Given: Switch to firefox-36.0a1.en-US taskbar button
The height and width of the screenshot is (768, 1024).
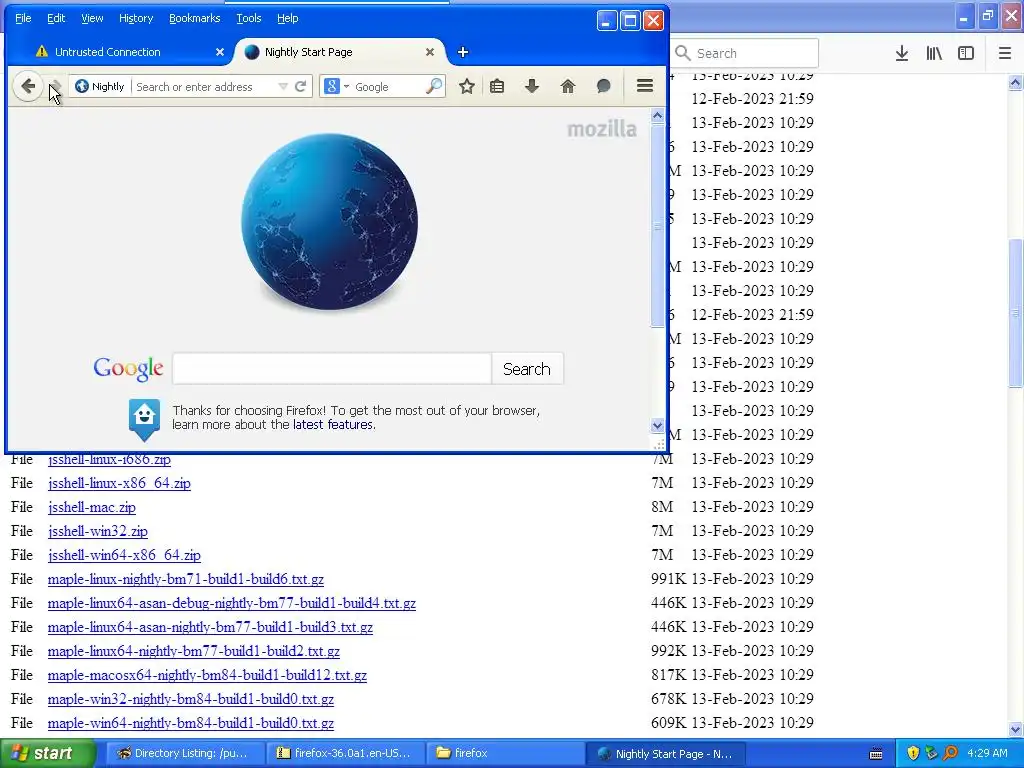Looking at the screenshot, I should point(346,754).
